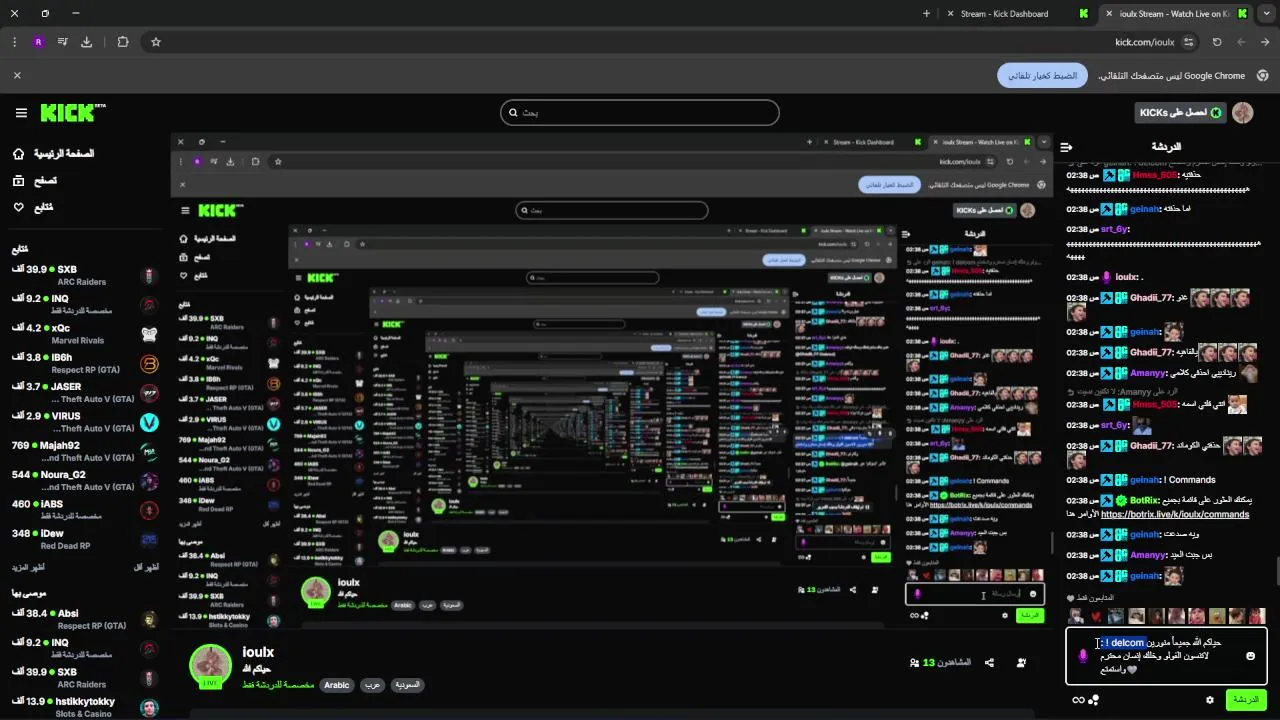This screenshot has width=1280, height=720.
Task: Open the tab search dropdown arrow
Action: click(x=1266, y=14)
